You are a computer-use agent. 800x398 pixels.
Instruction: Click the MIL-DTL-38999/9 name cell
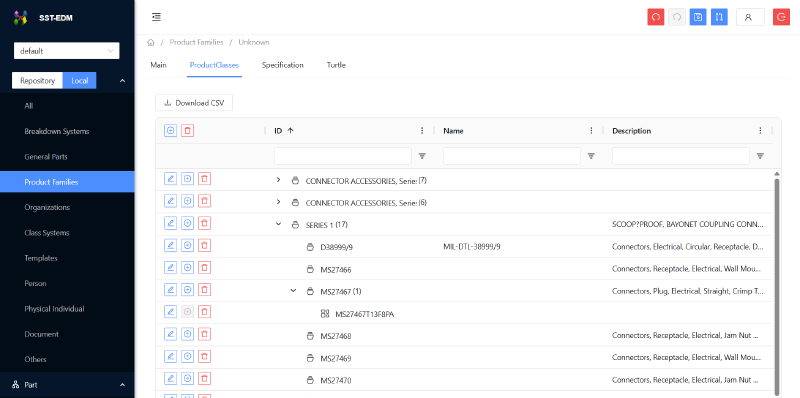(472, 247)
